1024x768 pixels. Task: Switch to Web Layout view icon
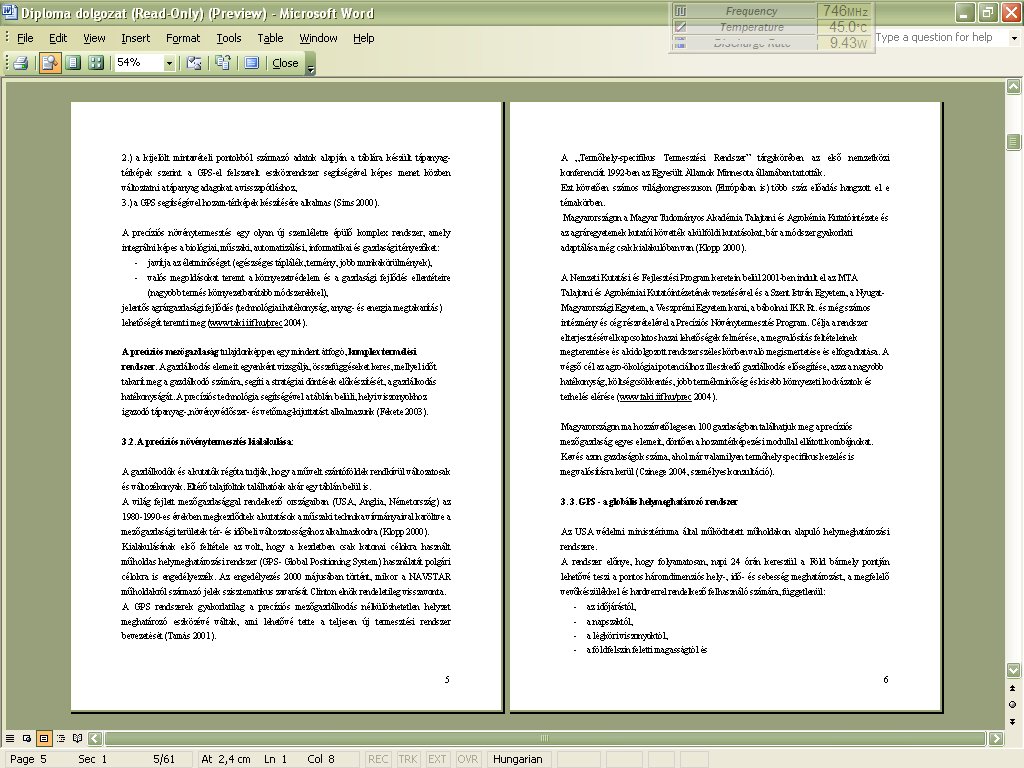(x=27, y=739)
